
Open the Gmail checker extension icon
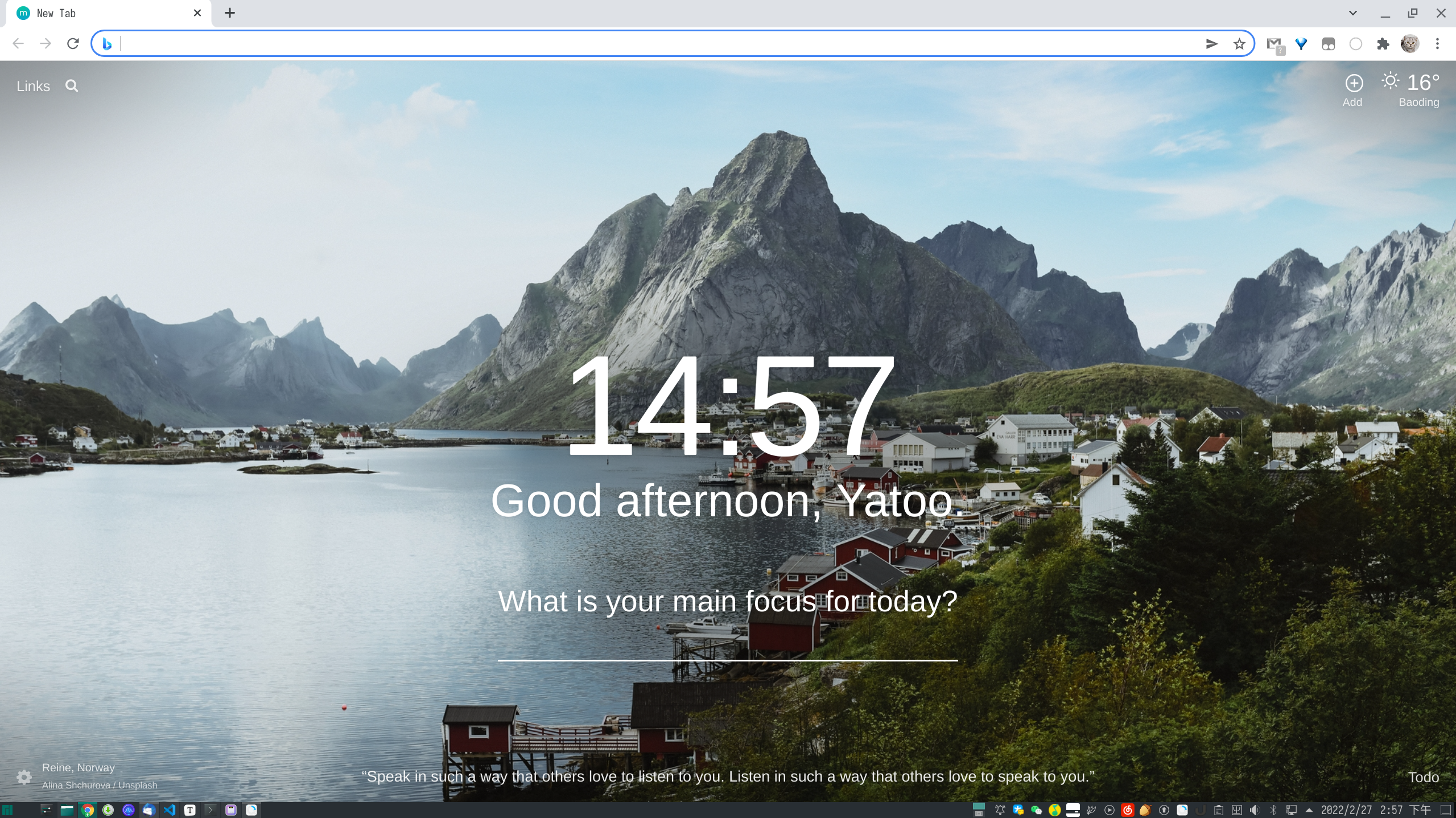[x=1274, y=44]
